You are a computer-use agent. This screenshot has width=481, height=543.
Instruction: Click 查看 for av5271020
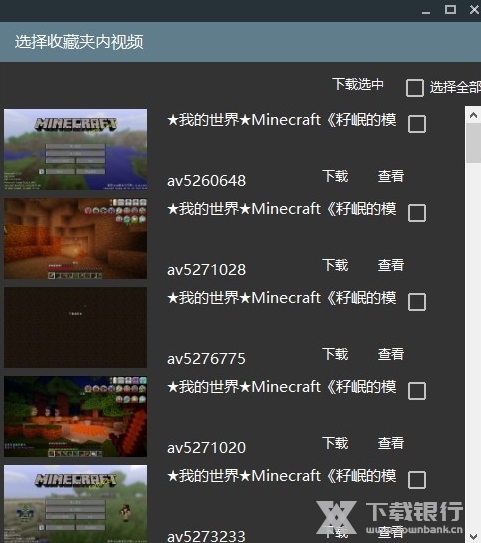coord(391,443)
